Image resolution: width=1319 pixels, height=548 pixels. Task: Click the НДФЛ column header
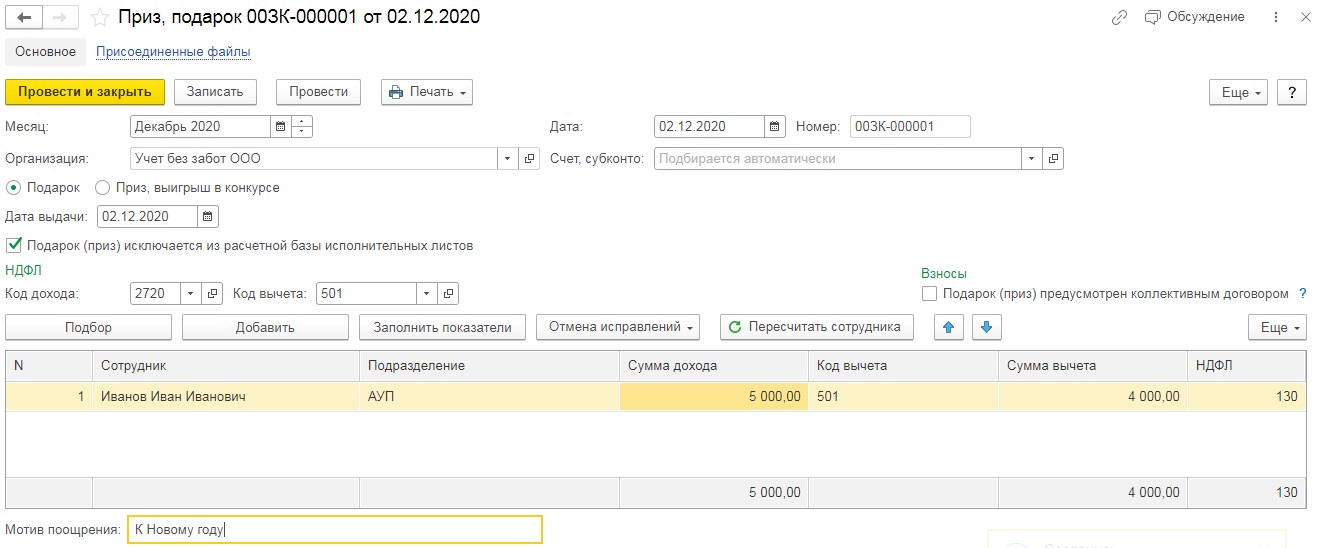pos(1247,365)
